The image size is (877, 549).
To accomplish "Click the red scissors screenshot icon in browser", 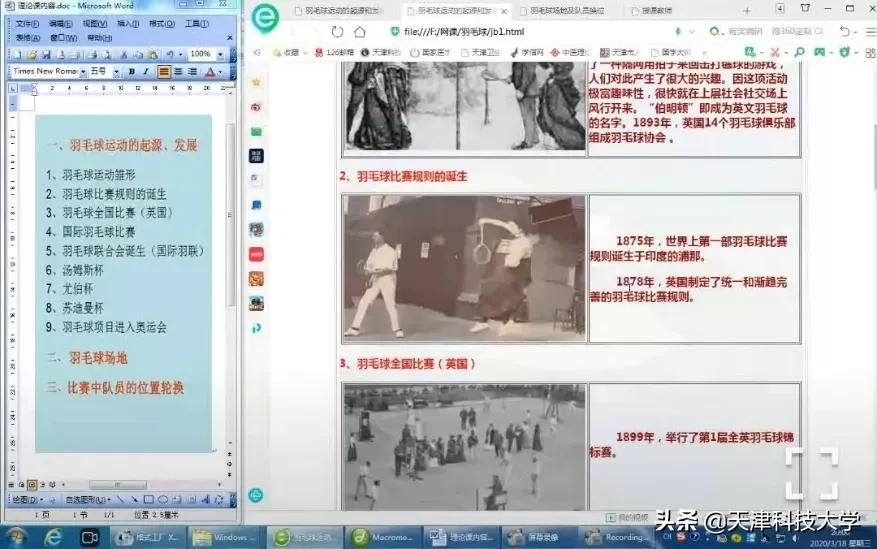I will coord(775,52).
